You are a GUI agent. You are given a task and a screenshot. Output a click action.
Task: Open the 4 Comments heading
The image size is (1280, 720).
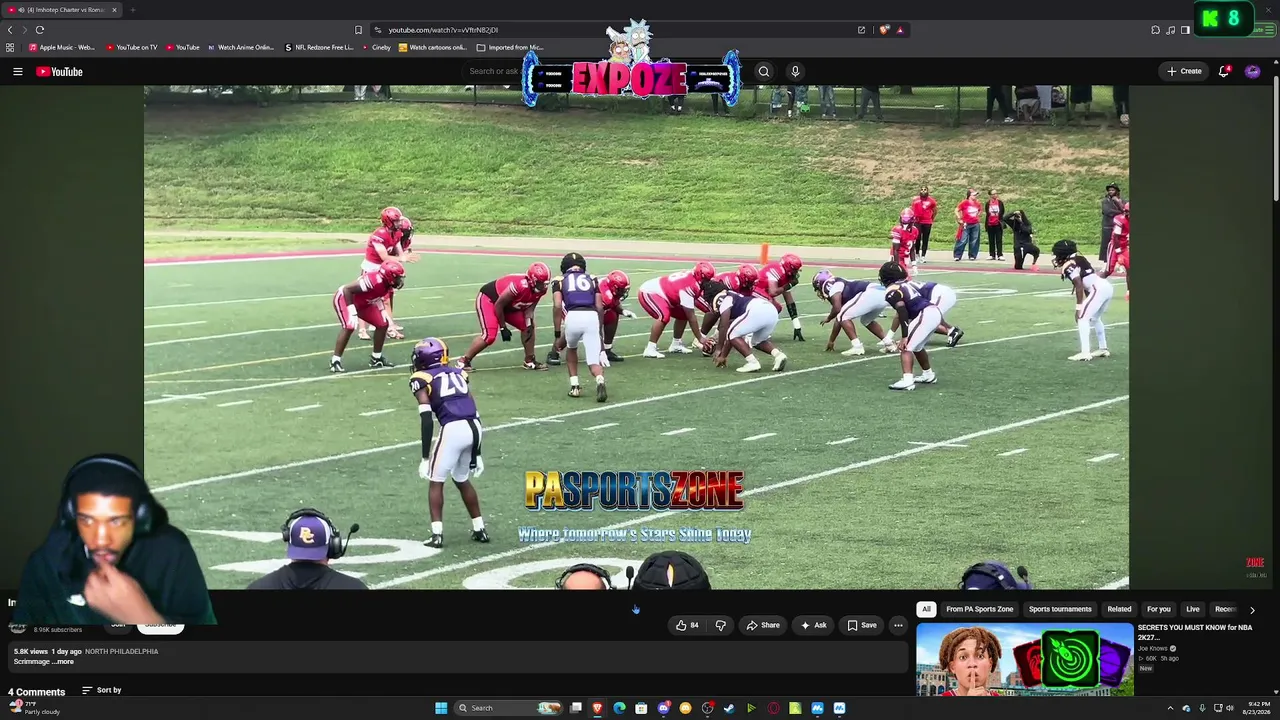point(36,692)
